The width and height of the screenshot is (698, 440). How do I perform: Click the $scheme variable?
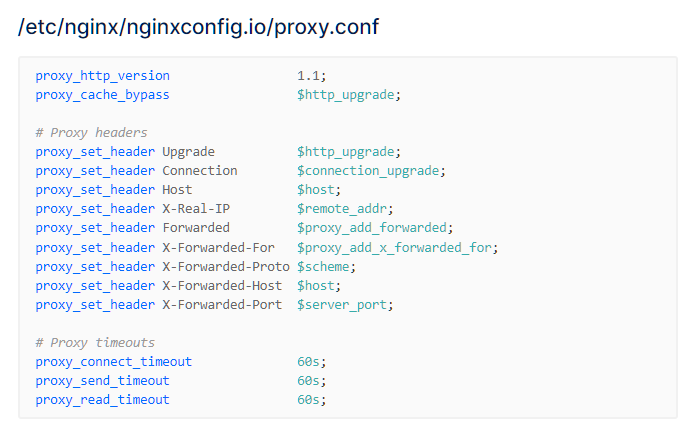323,267
